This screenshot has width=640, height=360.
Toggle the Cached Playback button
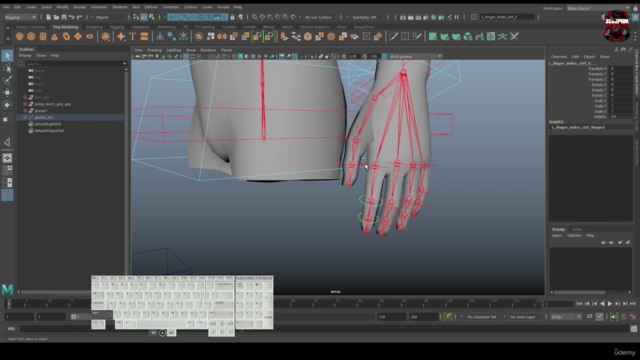599,317
